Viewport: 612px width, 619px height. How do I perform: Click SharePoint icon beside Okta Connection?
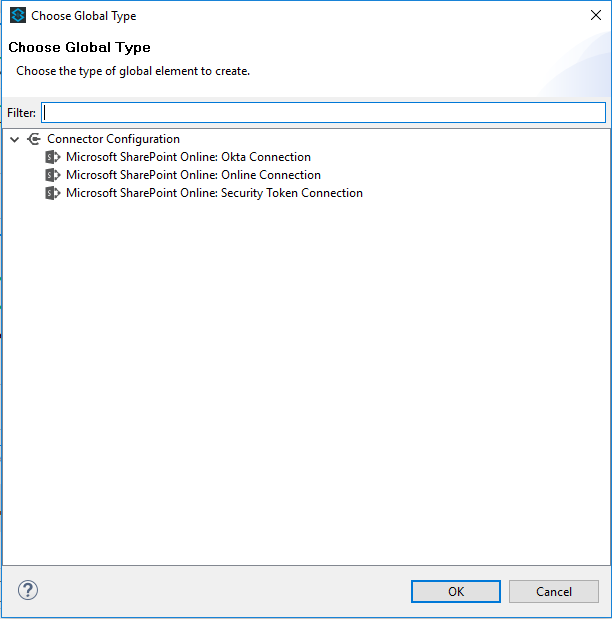click(53, 157)
